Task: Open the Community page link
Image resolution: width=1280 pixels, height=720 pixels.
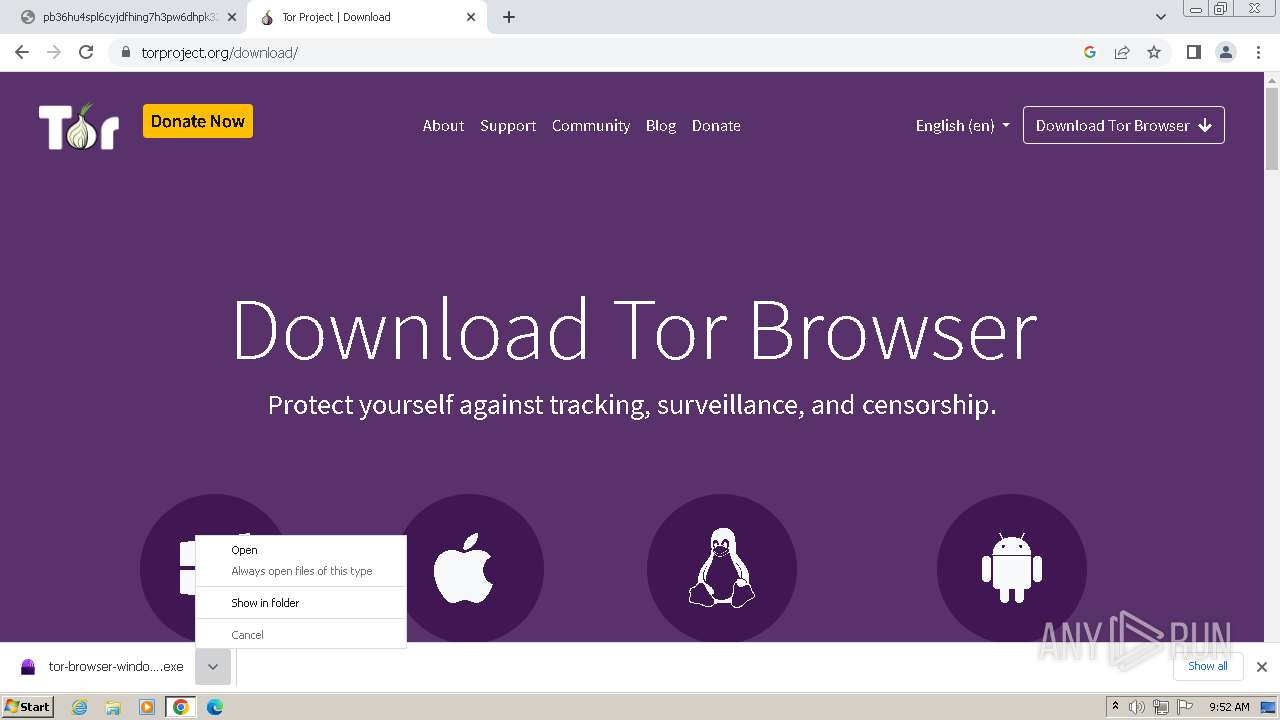Action: [x=591, y=125]
